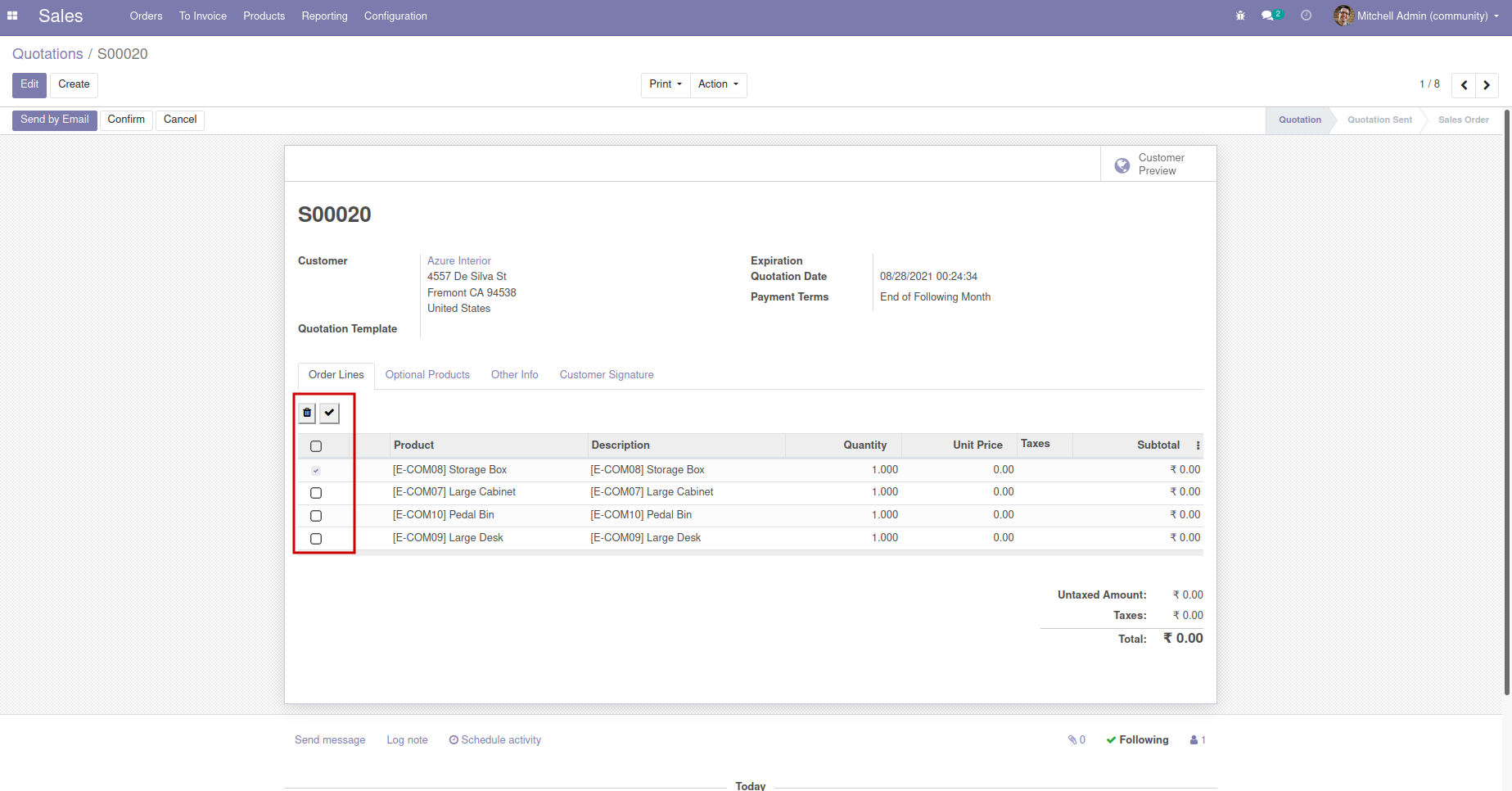This screenshot has height=791, width=1512.
Task: Open the Reporting menu
Action: click(324, 16)
